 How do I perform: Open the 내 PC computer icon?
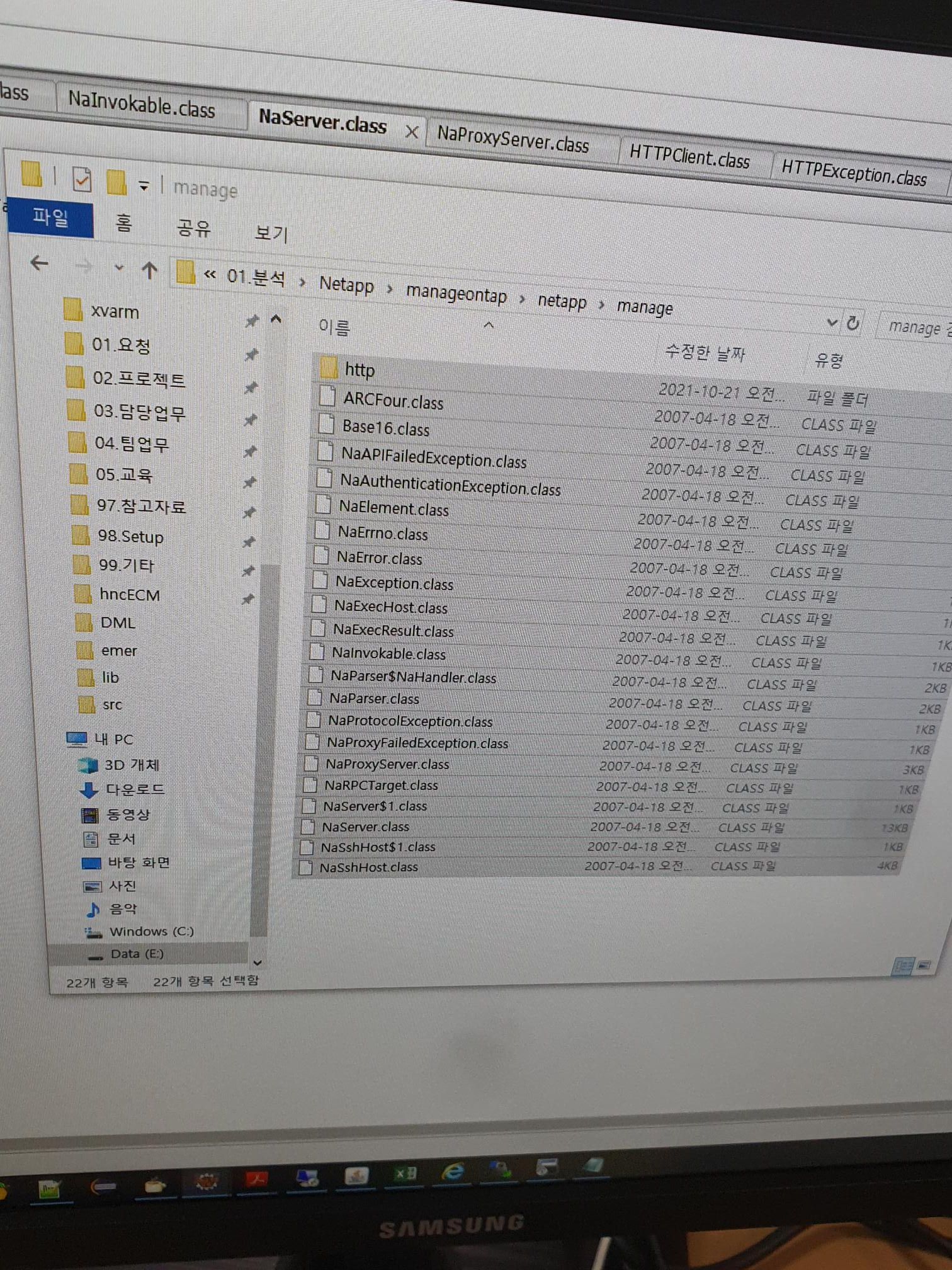[x=77, y=738]
